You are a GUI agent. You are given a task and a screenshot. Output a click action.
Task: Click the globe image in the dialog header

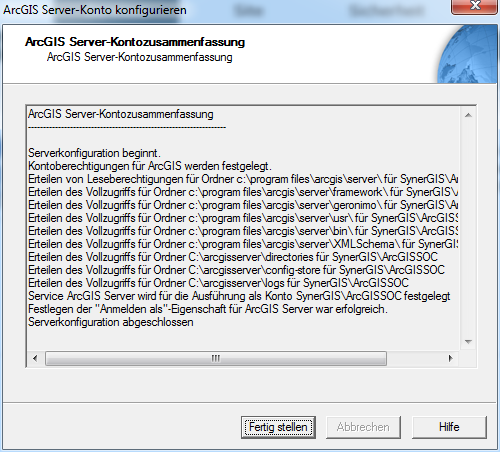pyautogui.click(x=467, y=54)
